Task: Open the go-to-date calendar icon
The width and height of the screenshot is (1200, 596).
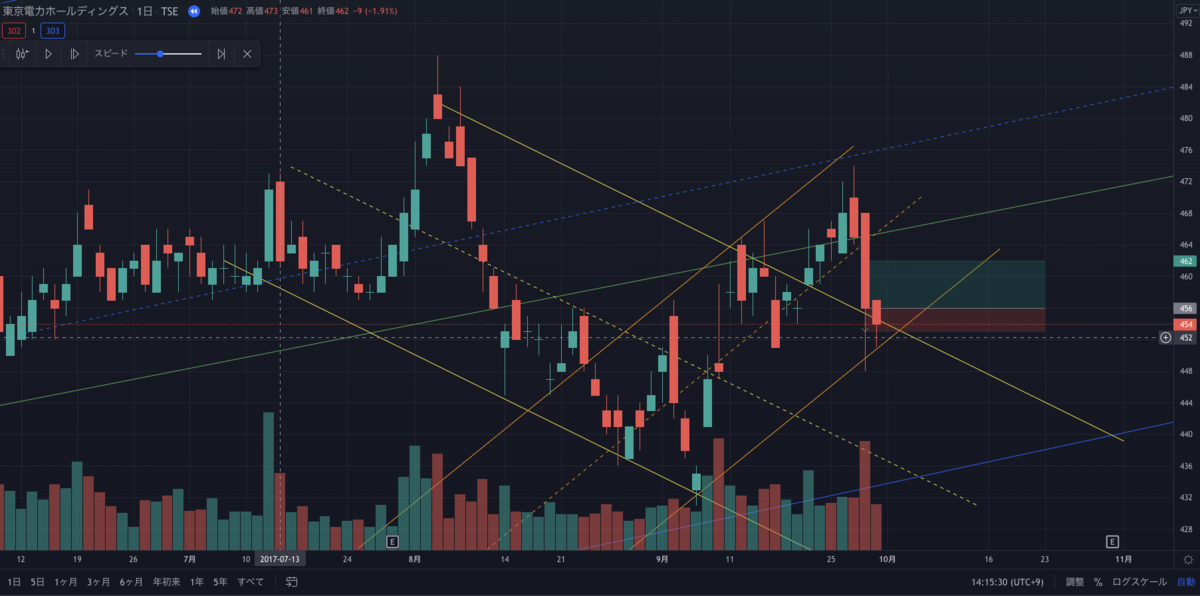Action: point(292,582)
